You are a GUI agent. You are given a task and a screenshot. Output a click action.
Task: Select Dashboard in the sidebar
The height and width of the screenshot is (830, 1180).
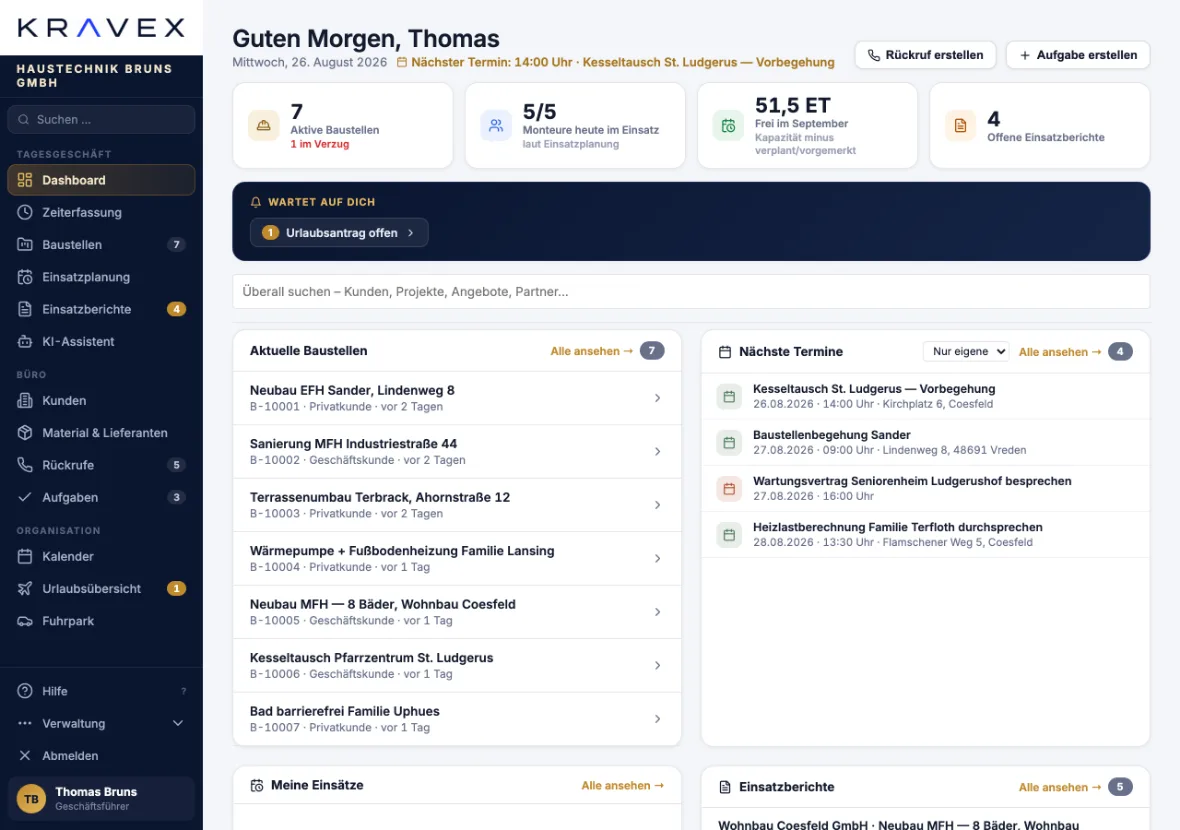coord(101,180)
